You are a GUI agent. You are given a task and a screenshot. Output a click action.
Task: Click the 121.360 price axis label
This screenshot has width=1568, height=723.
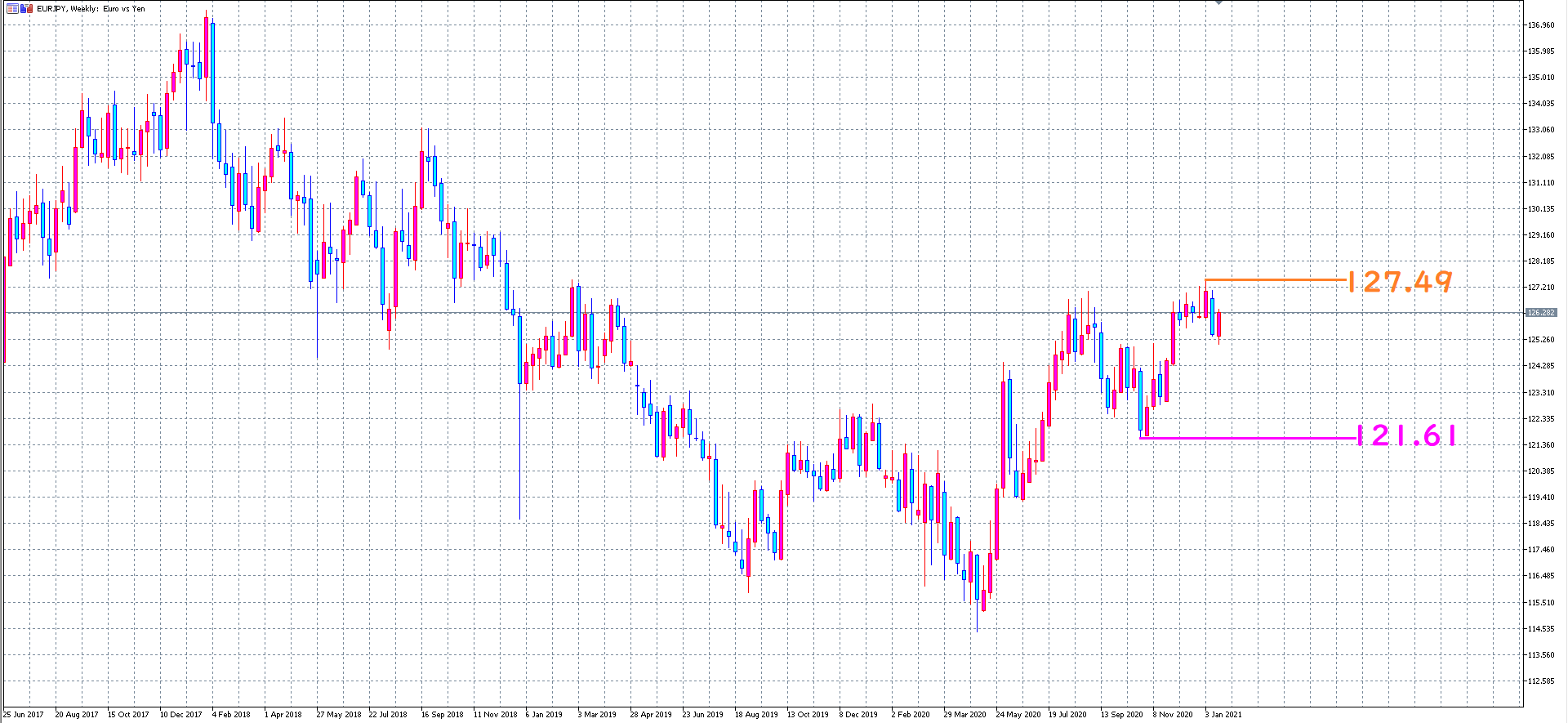(1541, 444)
